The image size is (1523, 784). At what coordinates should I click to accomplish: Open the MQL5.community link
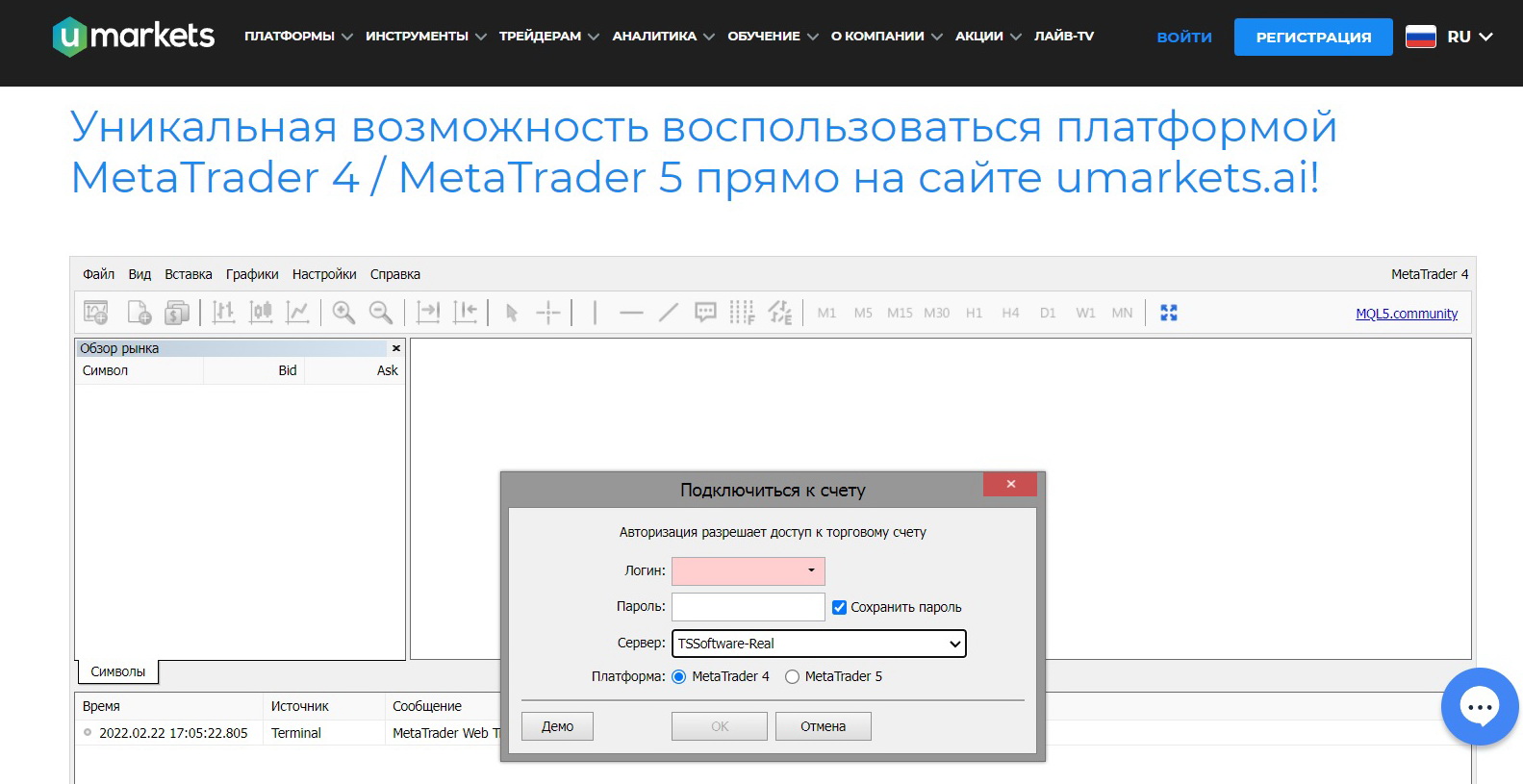pos(1407,314)
